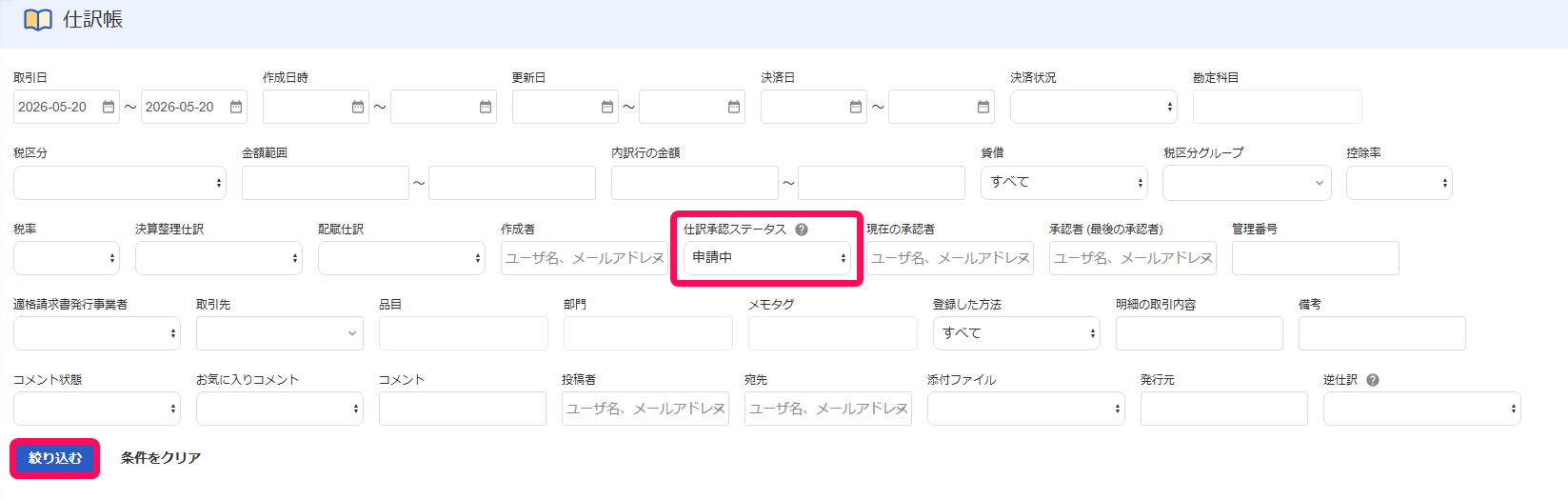Open calendar for 取引日 start date
This screenshot has width=1568, height=500.
(x=109, y=107)
